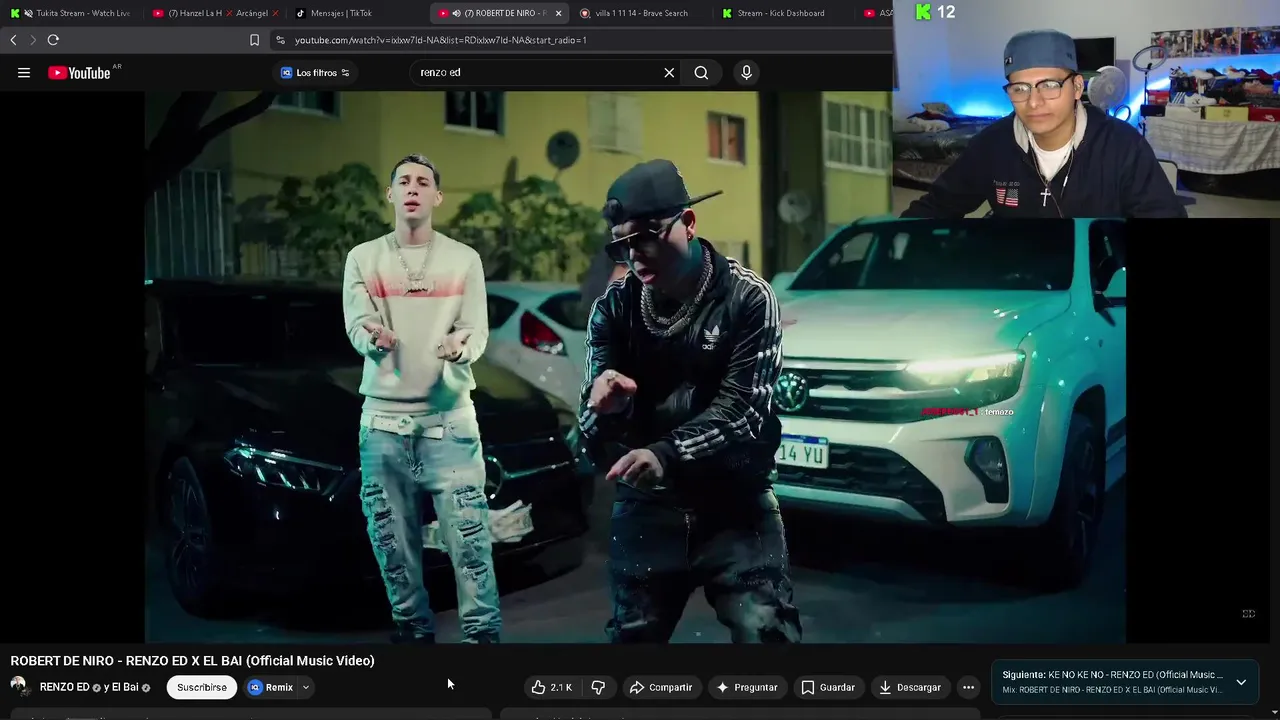
Task: Click the YouTube favicon on Hanzel La H tab
Action: (158, 13)
